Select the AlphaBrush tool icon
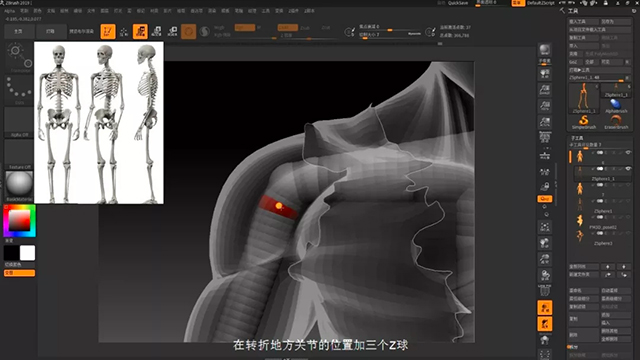643x361 pixels. pyautogui.click(x=616, y=106)
